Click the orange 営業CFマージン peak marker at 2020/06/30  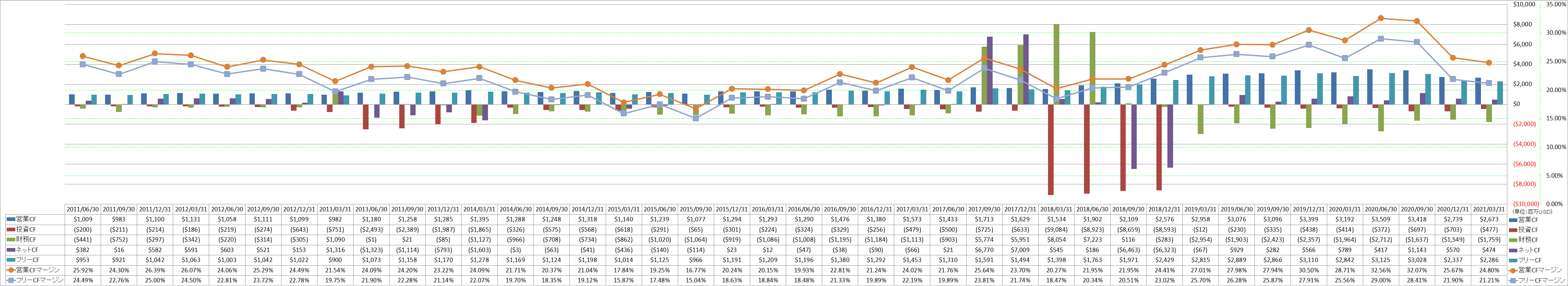[x=1381, y=18]
